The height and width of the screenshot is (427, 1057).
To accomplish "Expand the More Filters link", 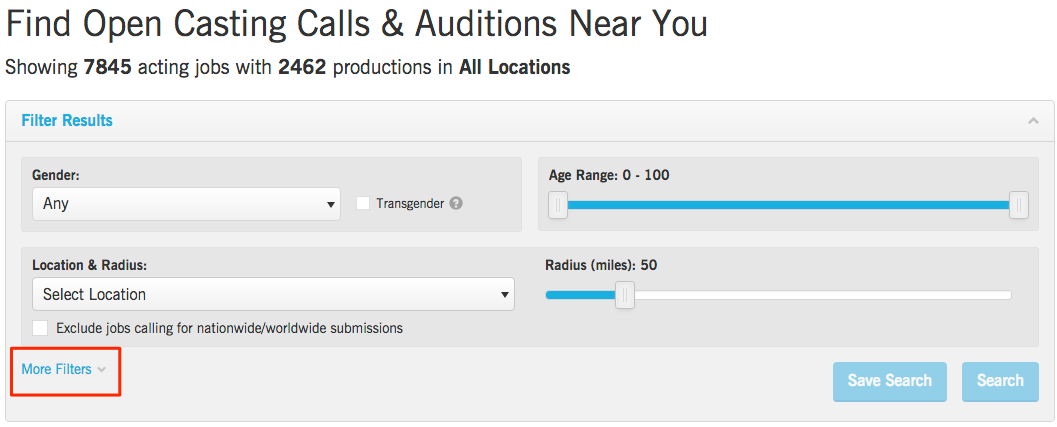I will pos(57,370).
